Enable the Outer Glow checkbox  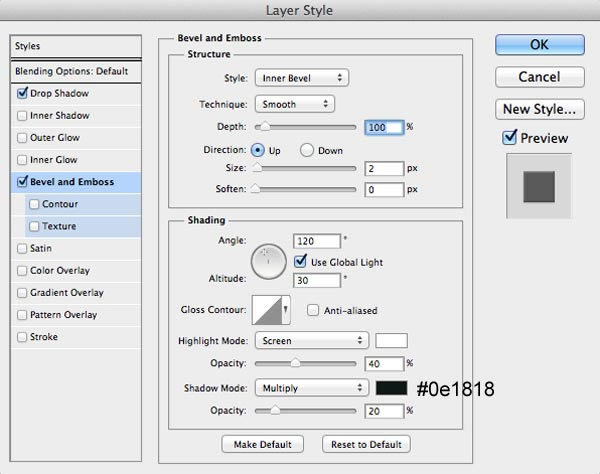click(22, 138)
